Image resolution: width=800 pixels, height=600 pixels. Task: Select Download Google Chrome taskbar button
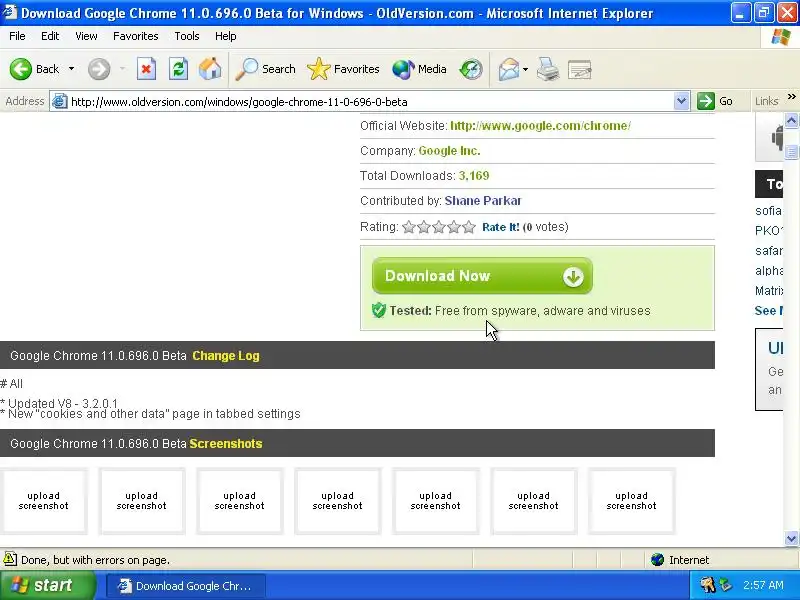tap(186, 586)
